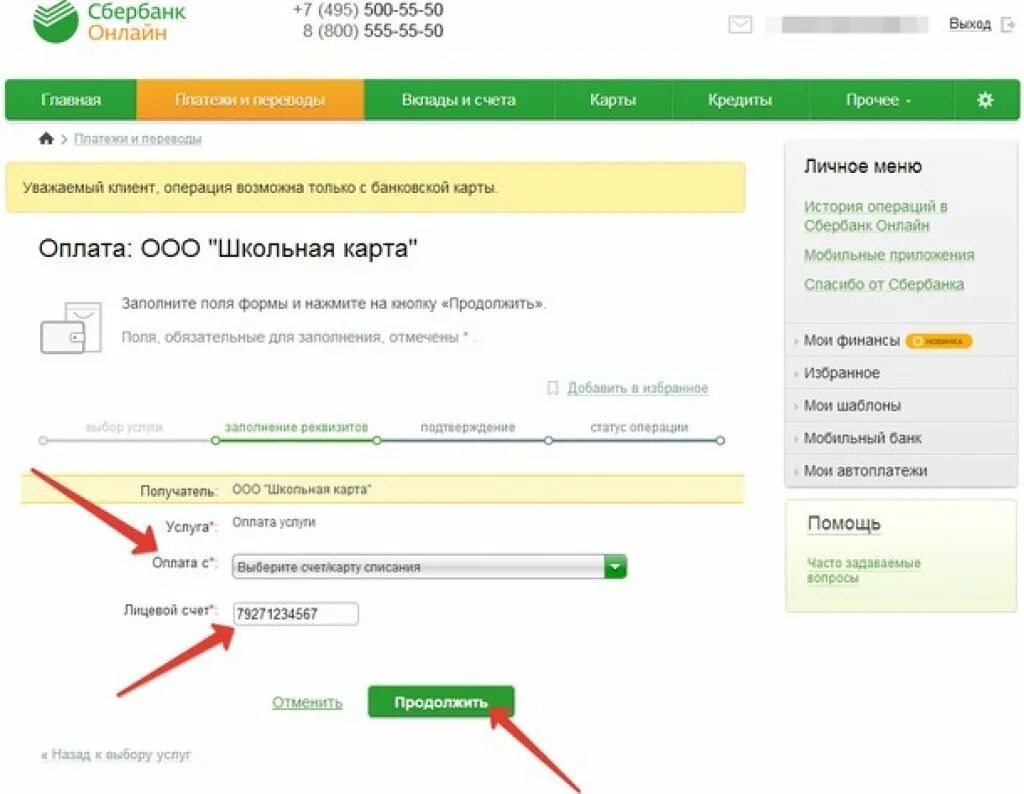The width and height of the screenshot is (1024, 794).
Task: Click the подтверждение step label
Action: click(468, 427)
